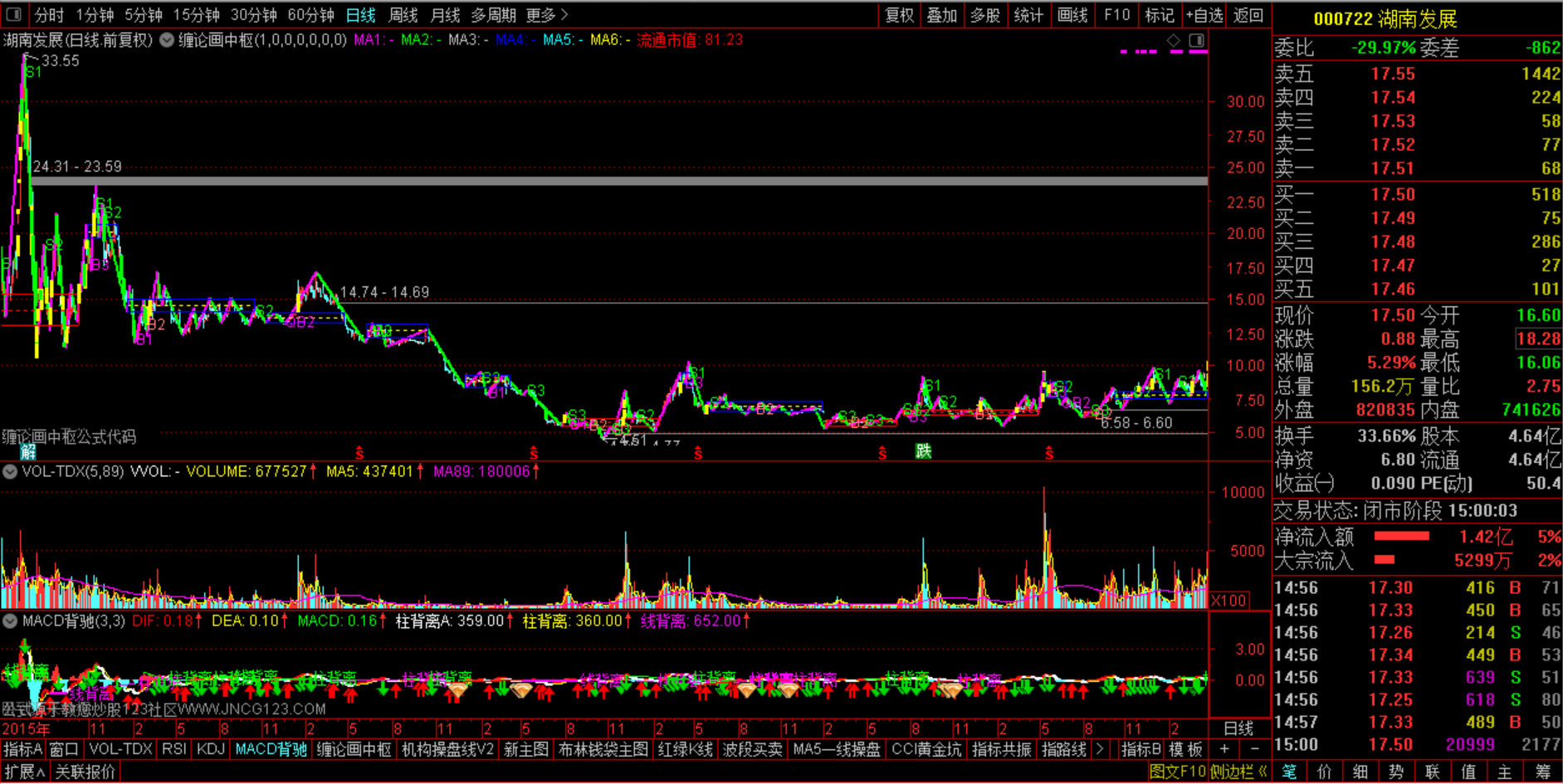Select the 15分钟 period

coord(196,15)
